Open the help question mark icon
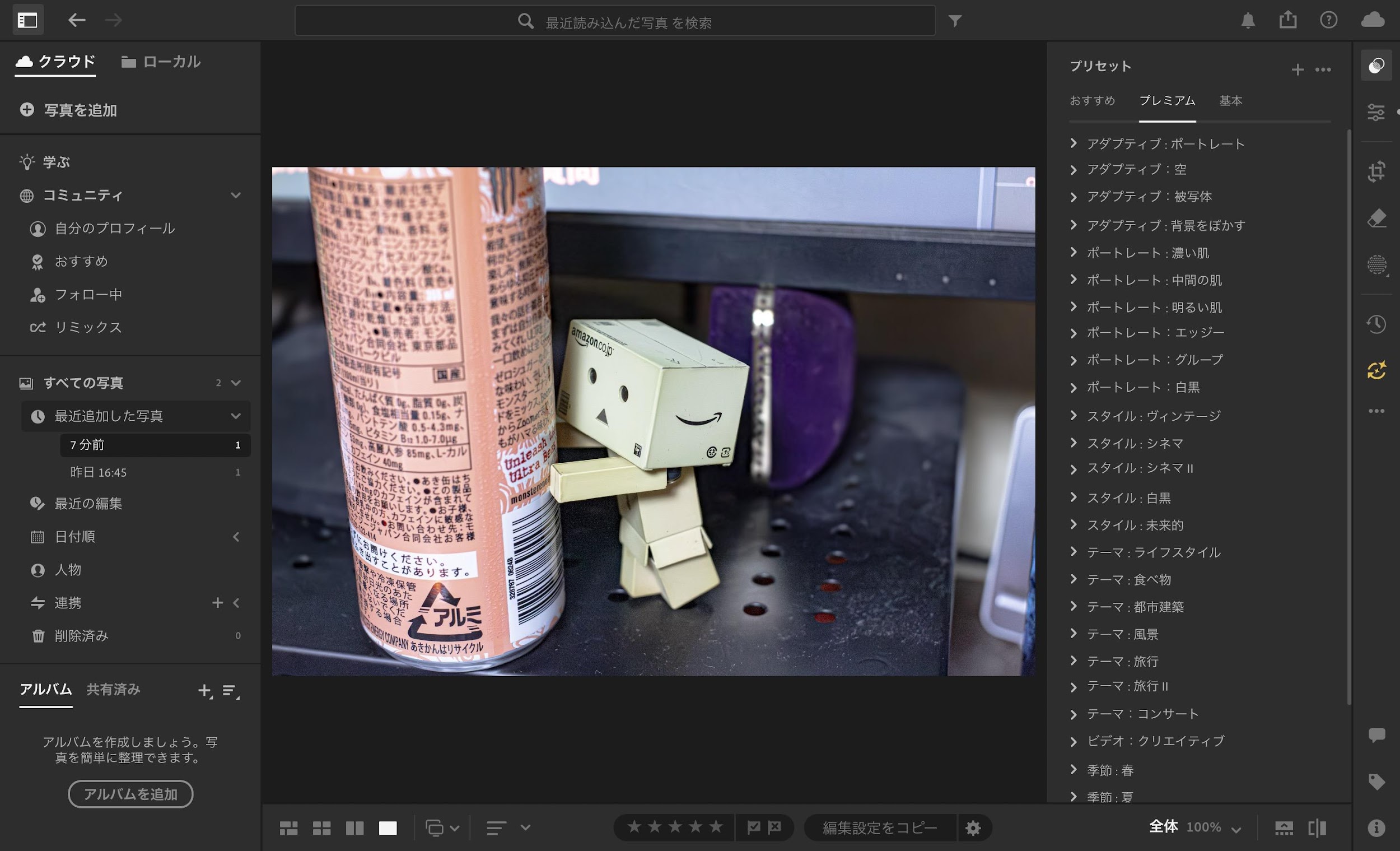 [x=1328, y=21]
